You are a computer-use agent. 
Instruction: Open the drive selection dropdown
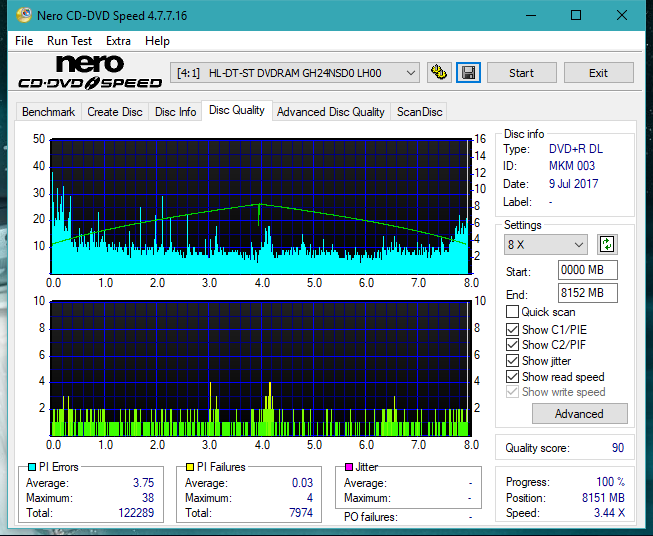pyautogui.click(x=294, y=73)
